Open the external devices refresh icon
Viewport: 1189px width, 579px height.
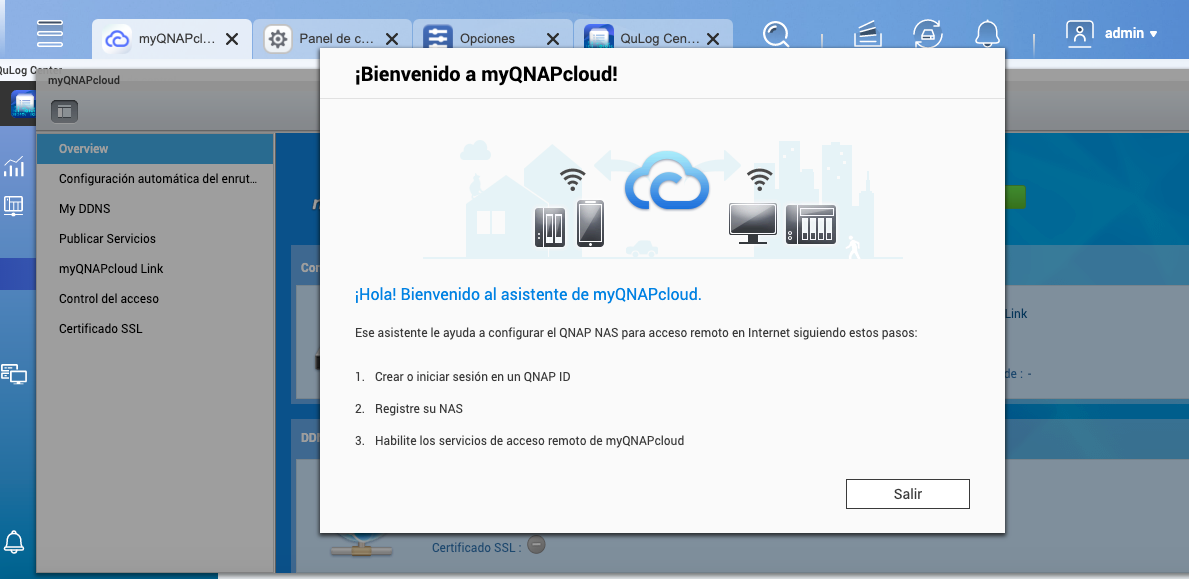(x=928, y=35)
